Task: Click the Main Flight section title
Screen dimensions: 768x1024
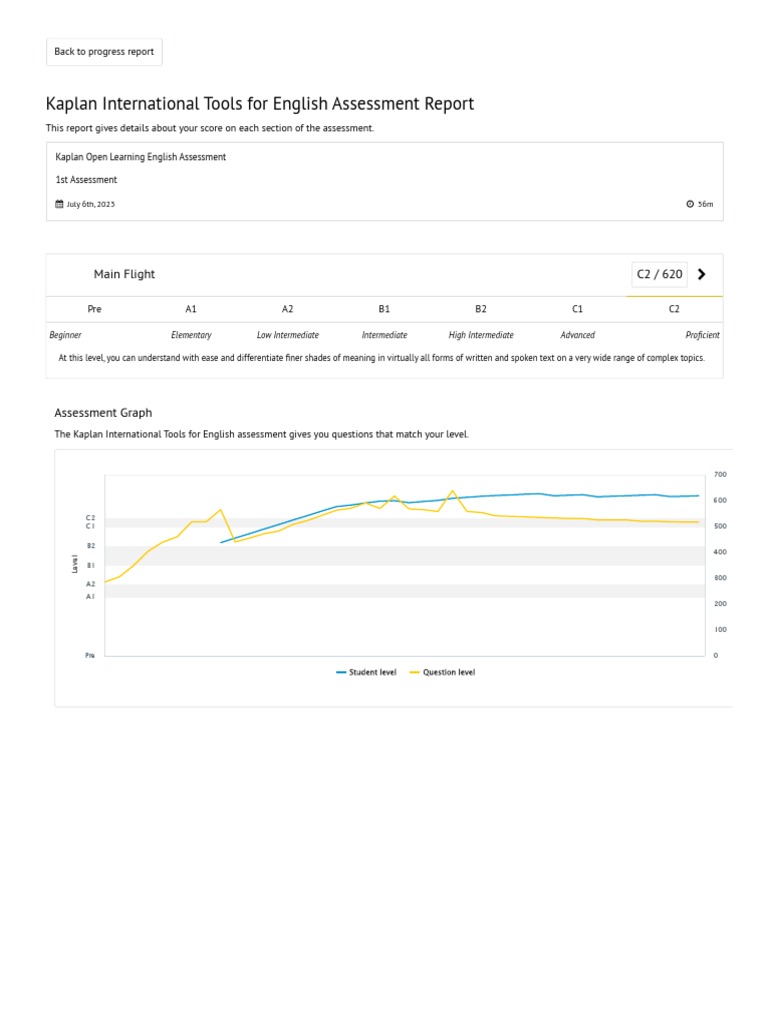Action: [x=124, y=274]
